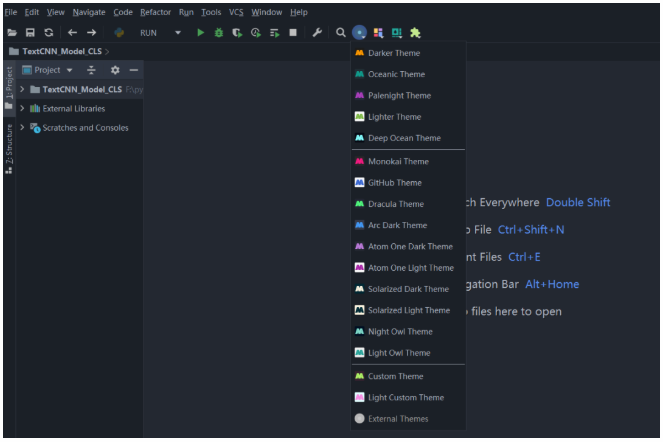Click the Project panel gear options icon
The image size is (663, 442).
tap(115, 70)
